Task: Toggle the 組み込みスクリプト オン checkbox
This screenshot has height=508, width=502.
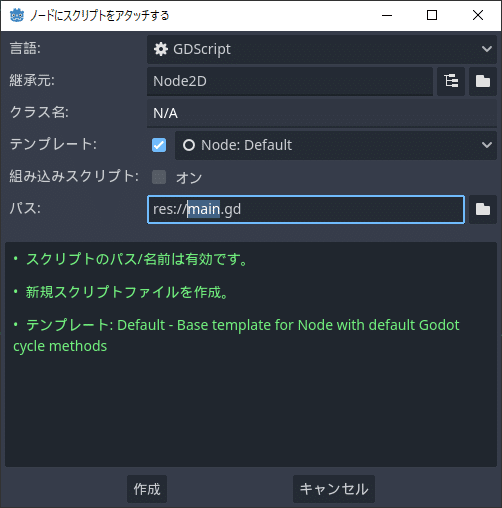Action: (x=159, y=177)
